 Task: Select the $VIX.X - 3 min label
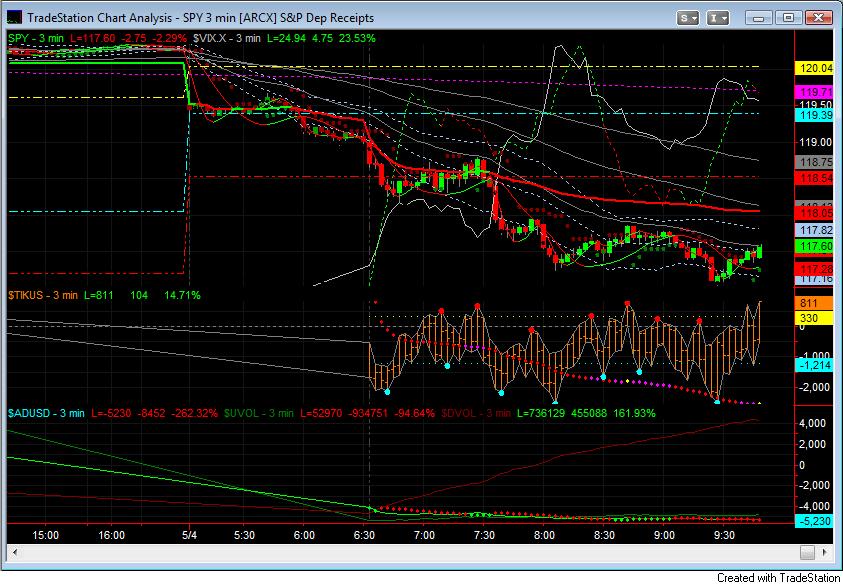(x=226, y=38)
